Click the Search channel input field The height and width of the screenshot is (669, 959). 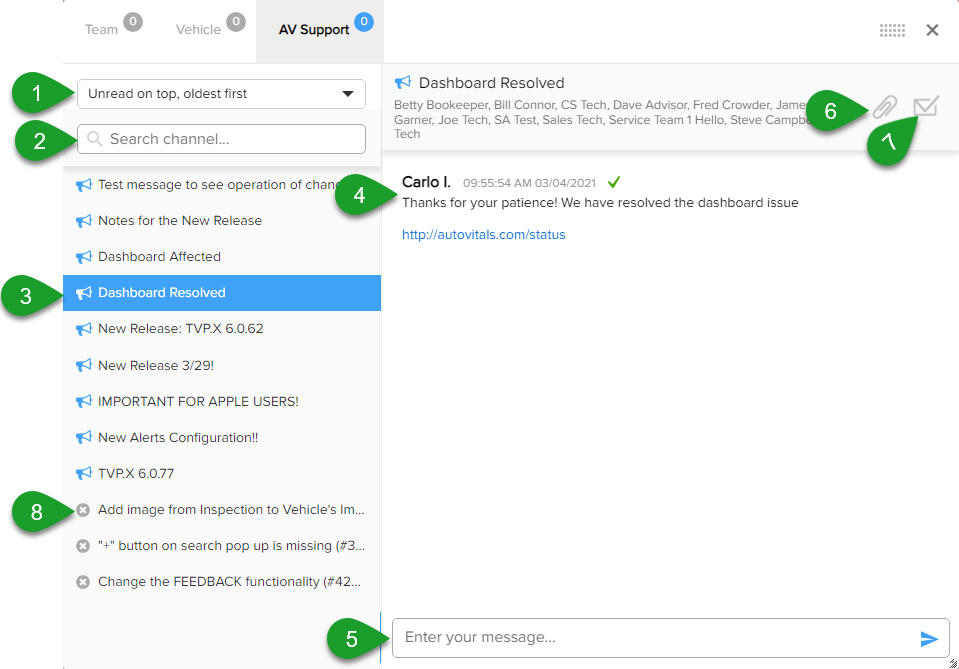click(221, 139)
